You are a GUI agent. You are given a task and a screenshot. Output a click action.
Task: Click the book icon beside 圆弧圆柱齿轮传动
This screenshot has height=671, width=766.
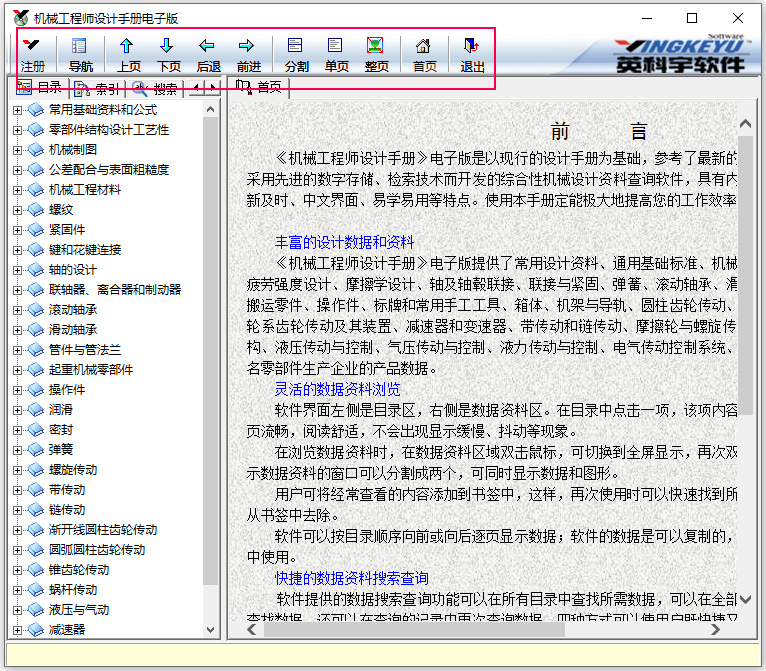coord(36,550)
